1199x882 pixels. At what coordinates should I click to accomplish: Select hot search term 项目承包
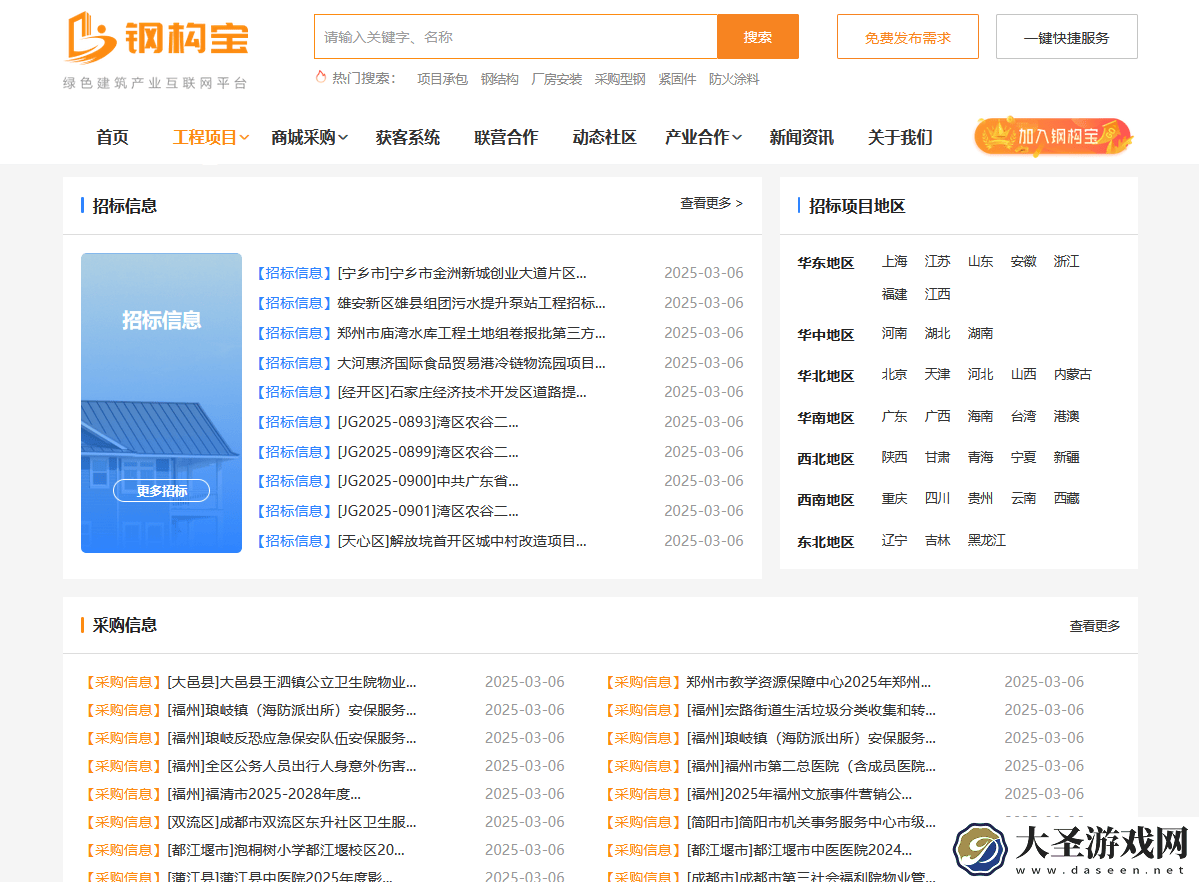(x=442, y=79)
